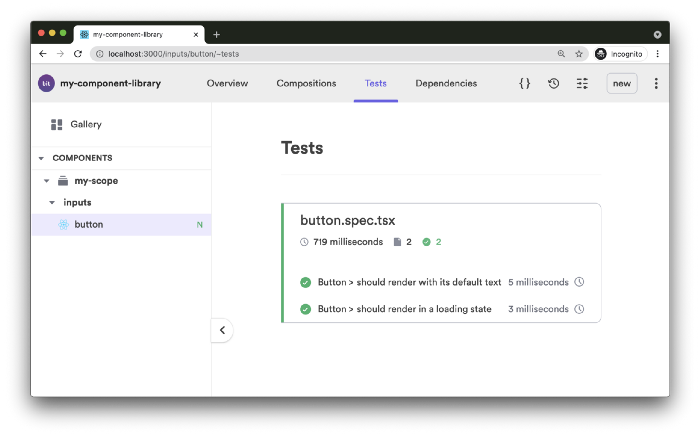Collapse the inputs folder arrow
Image resolution: width=700 pixels, height=437 pixels.
(52, 203)
